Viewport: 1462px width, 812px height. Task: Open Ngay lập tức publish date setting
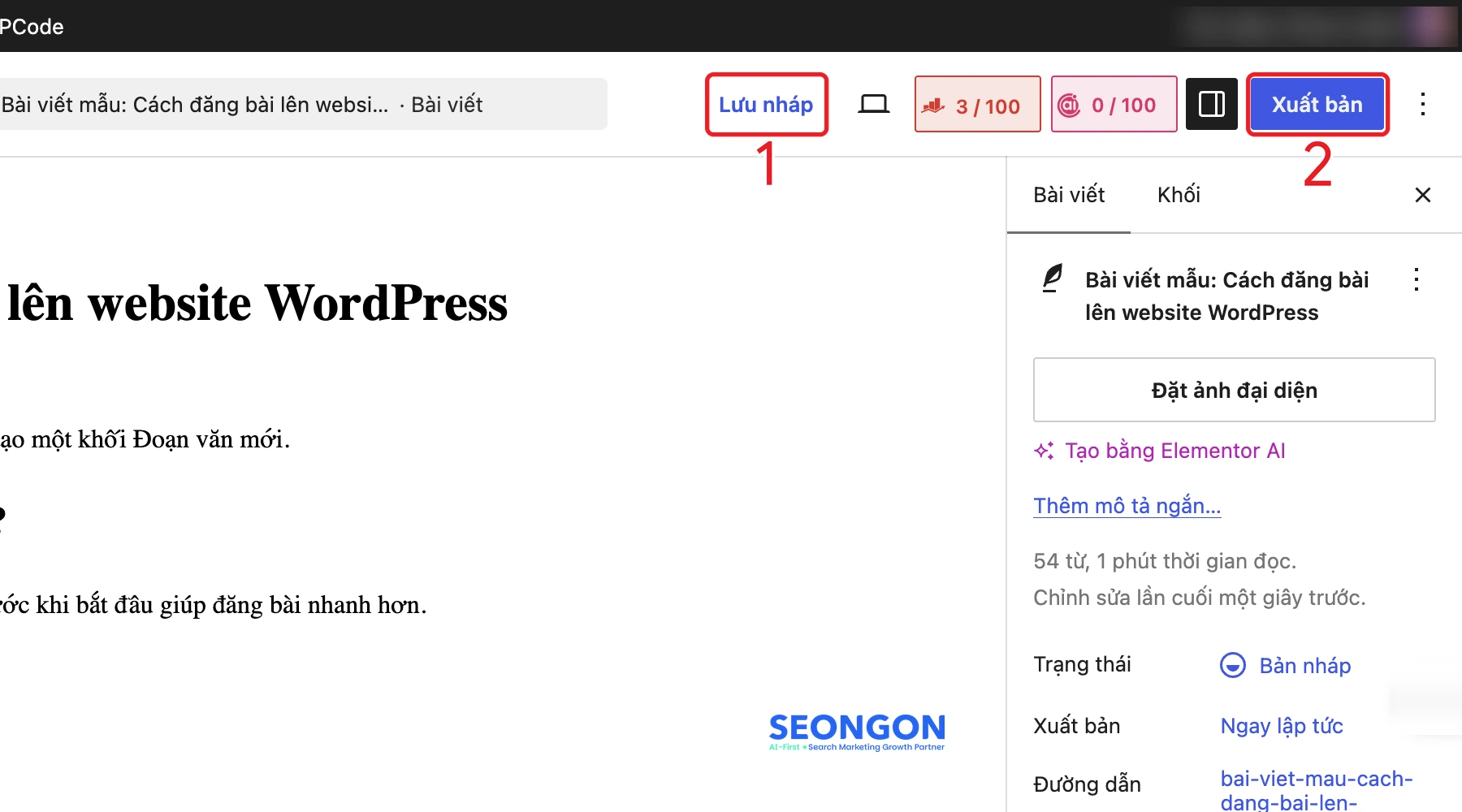click(x=1282, y=726)
